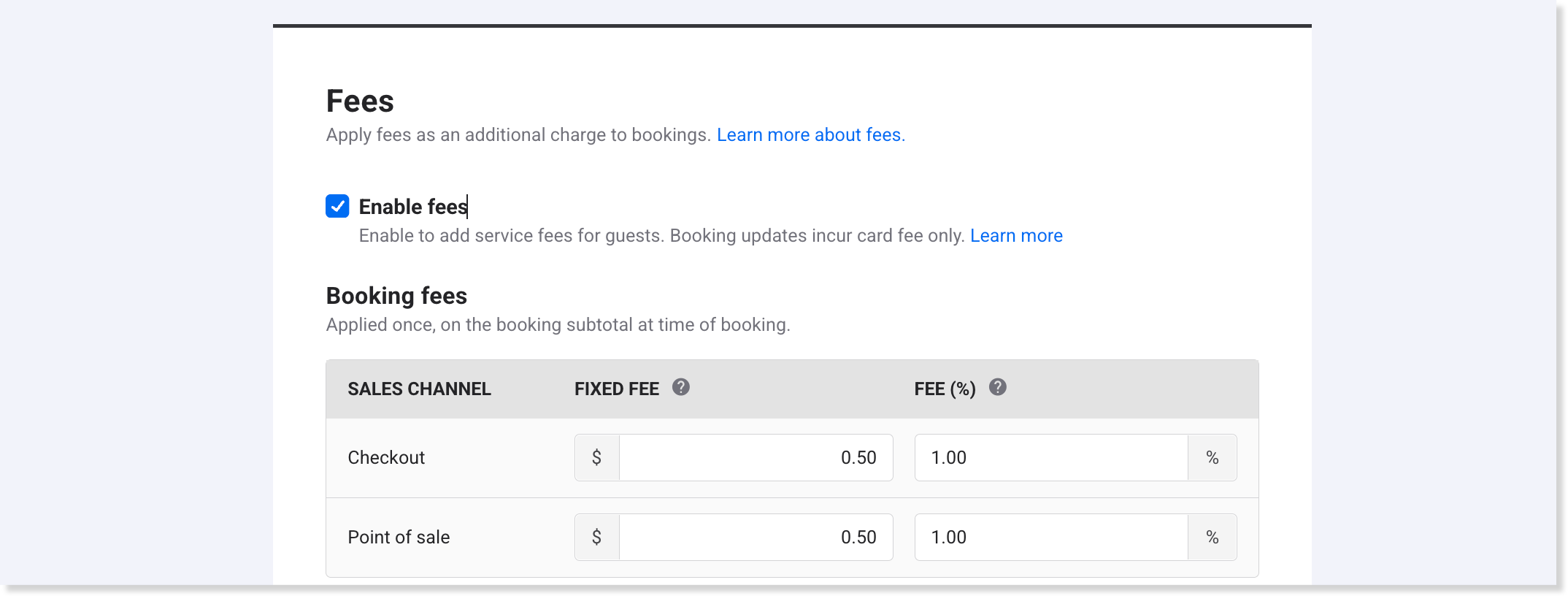This screenshot has width=1568, height=596.
Task: Follow the Learn more link under Enable fees
Action: 1015,236
